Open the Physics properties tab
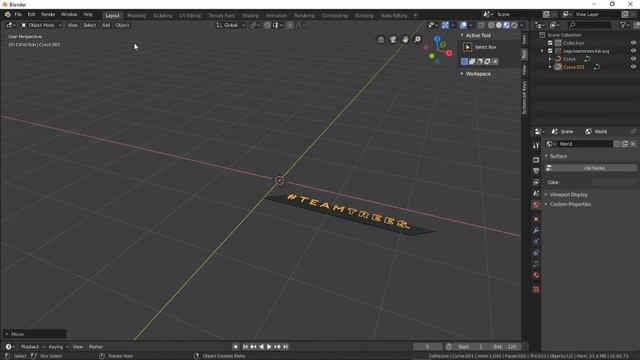This screenshot has width=640, height=360. [x=536, y=253]
